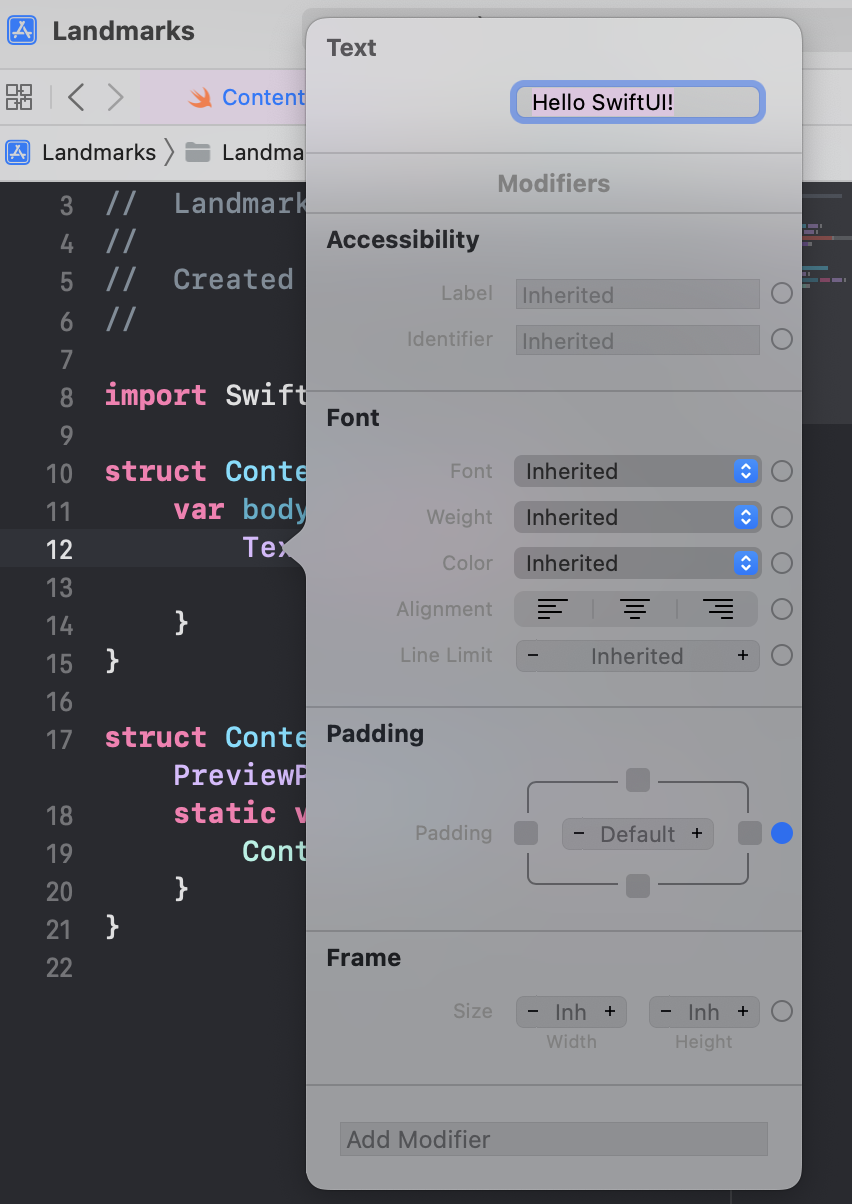Open the Font dropdown
Image resolution: width=852 pixels, height=1204 pixels.
coord(637,471)
